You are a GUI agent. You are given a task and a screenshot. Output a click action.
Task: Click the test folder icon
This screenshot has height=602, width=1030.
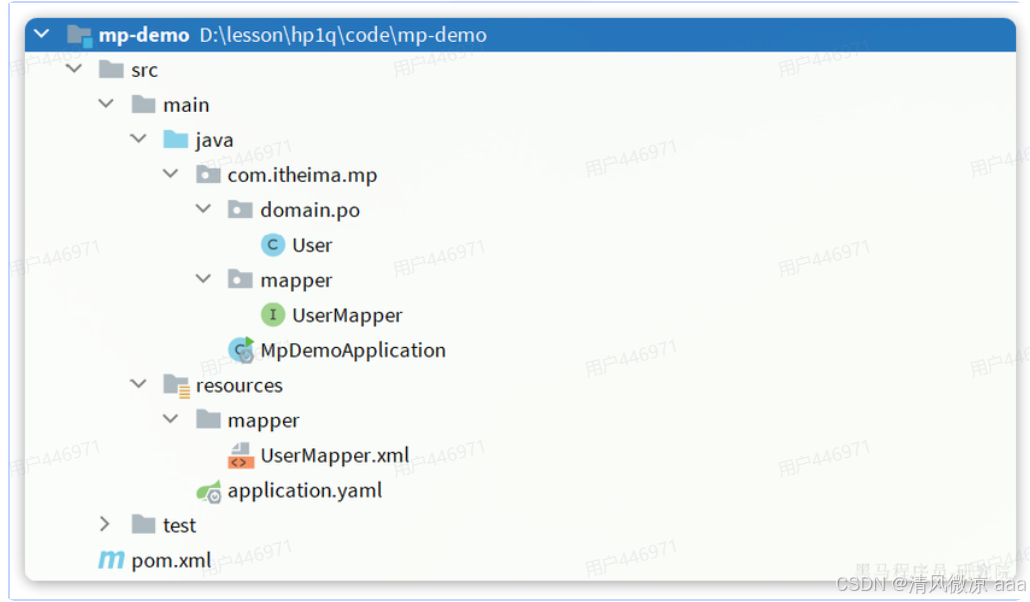[x=143, y=524]
